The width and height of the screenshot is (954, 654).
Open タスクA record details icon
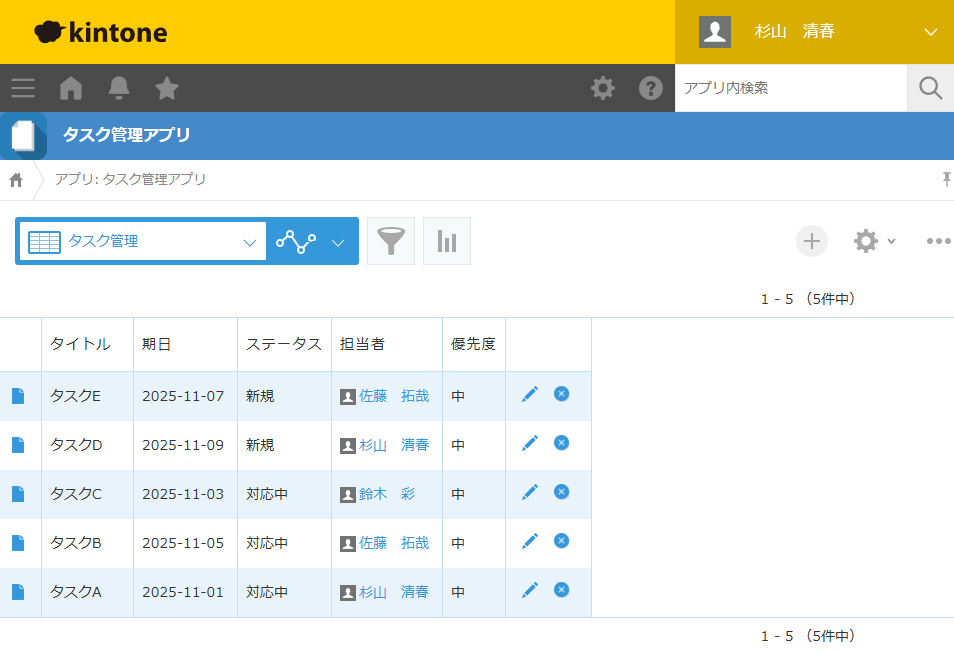click(x=17, y=592)
